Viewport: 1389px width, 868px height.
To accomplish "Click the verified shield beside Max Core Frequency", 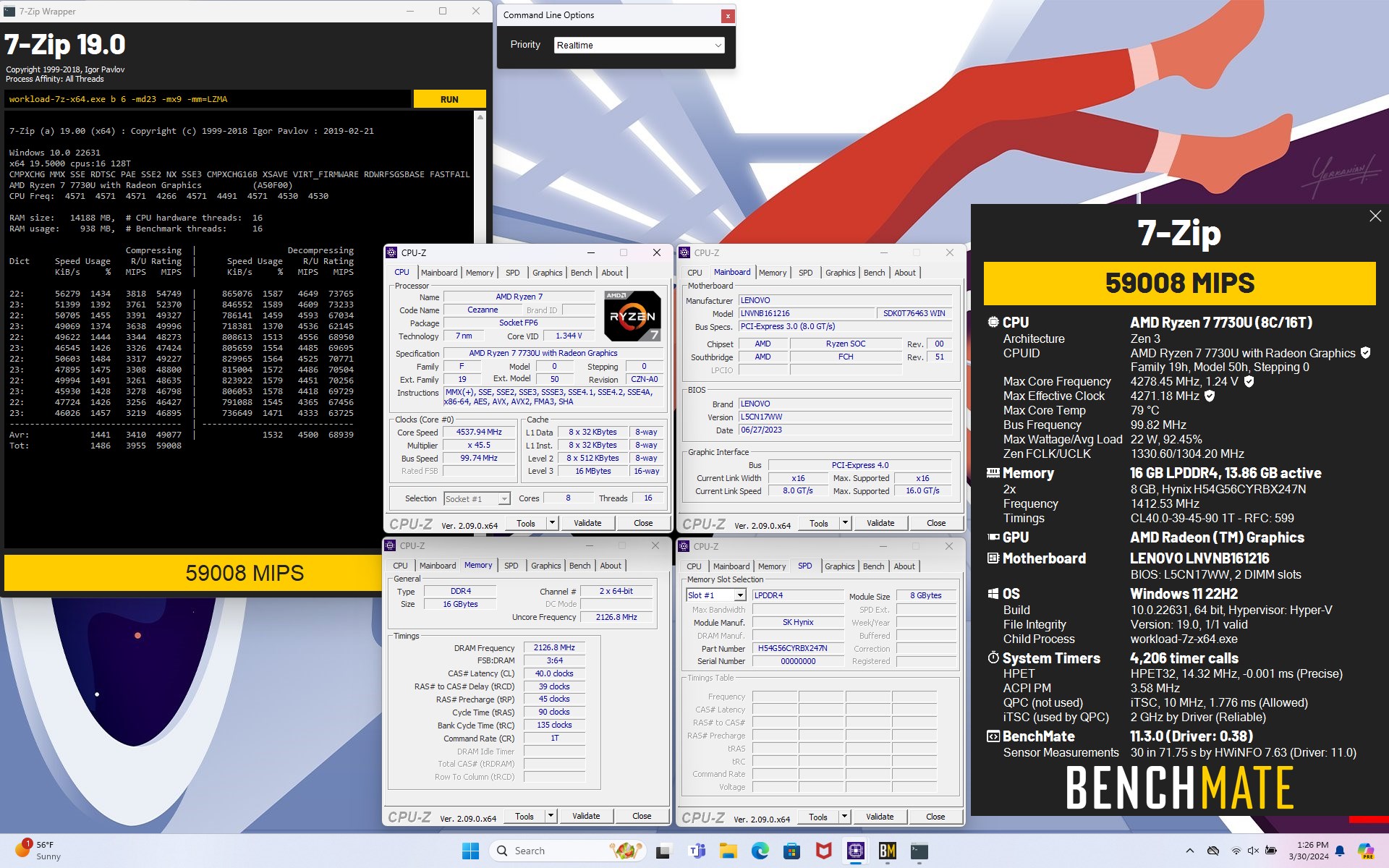I will (x=1249, y=381).
